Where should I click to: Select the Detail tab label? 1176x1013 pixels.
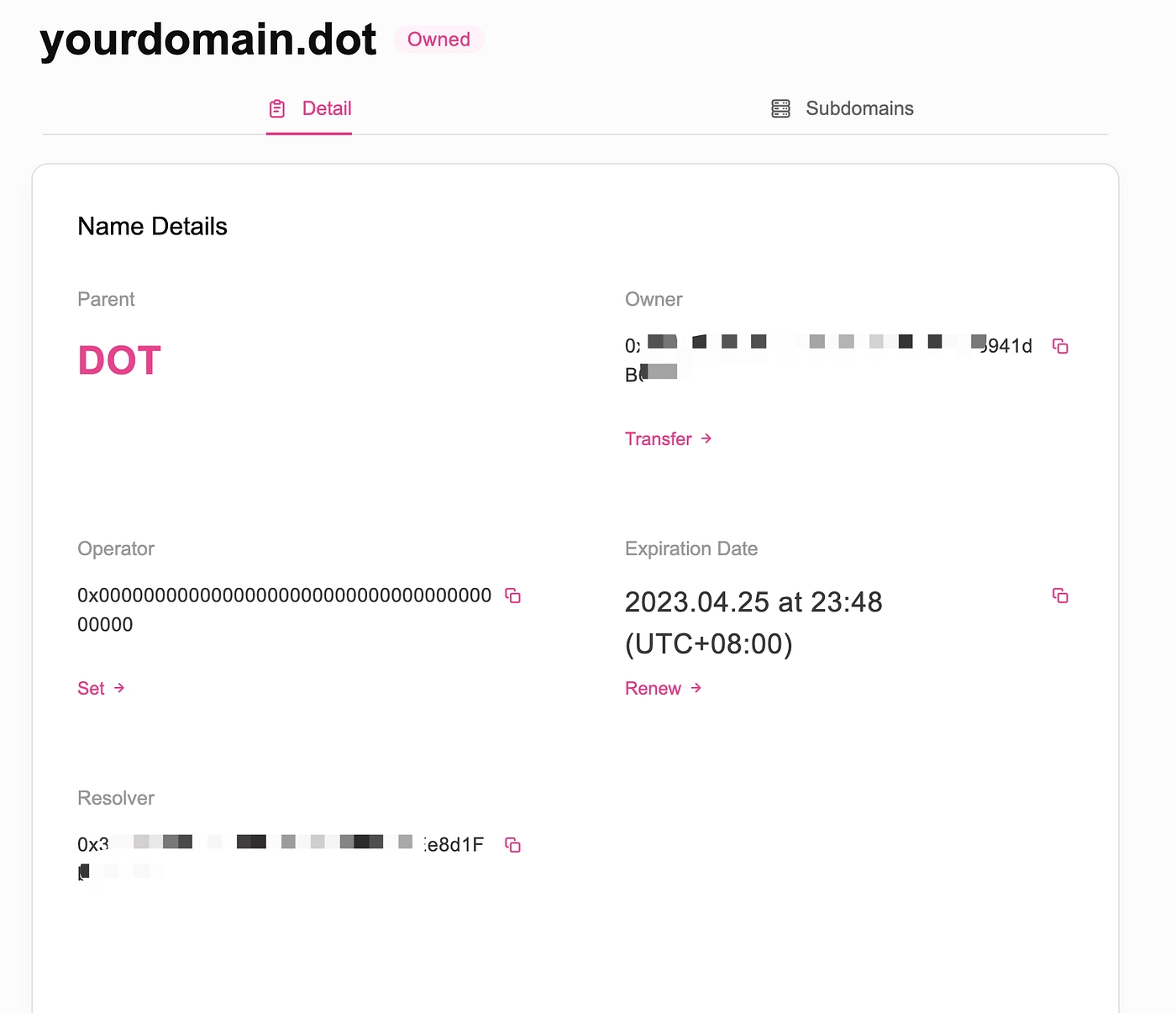coord(326,108)
